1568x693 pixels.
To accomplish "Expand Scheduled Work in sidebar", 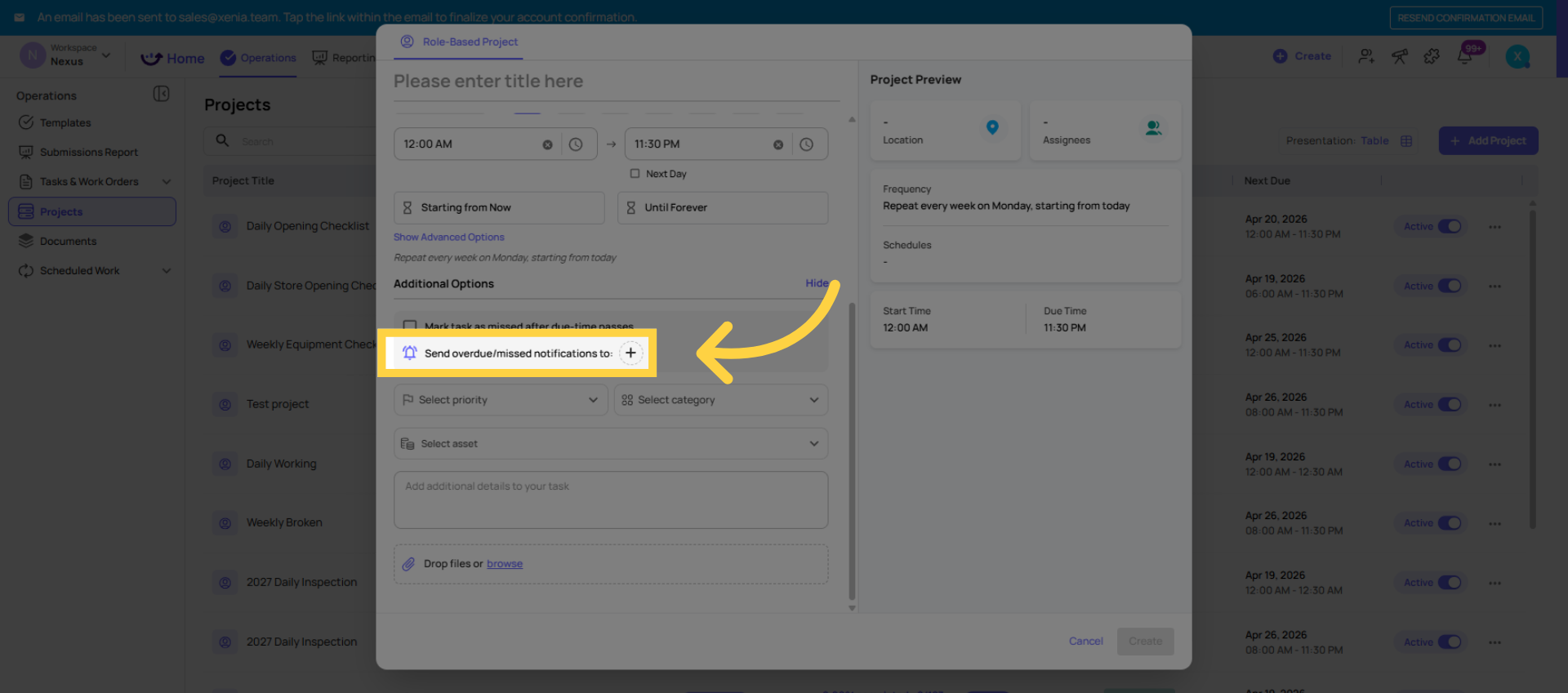I will coord(167,271).
